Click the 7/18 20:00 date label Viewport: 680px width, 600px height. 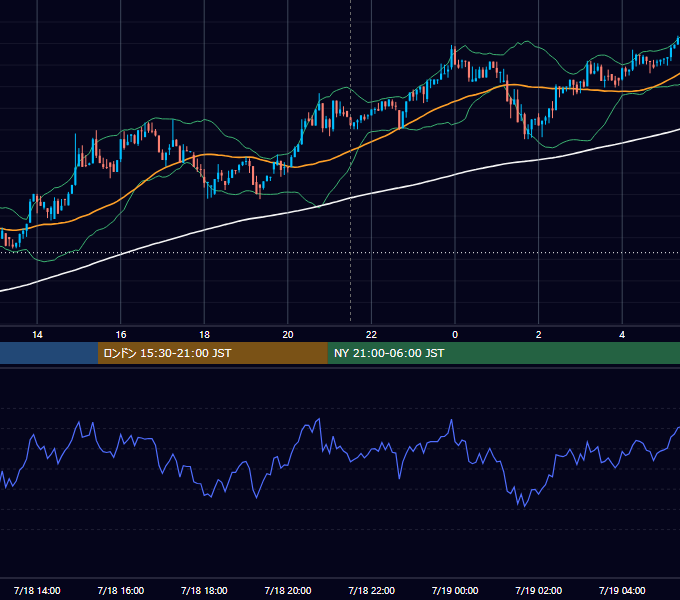(288, 590)
